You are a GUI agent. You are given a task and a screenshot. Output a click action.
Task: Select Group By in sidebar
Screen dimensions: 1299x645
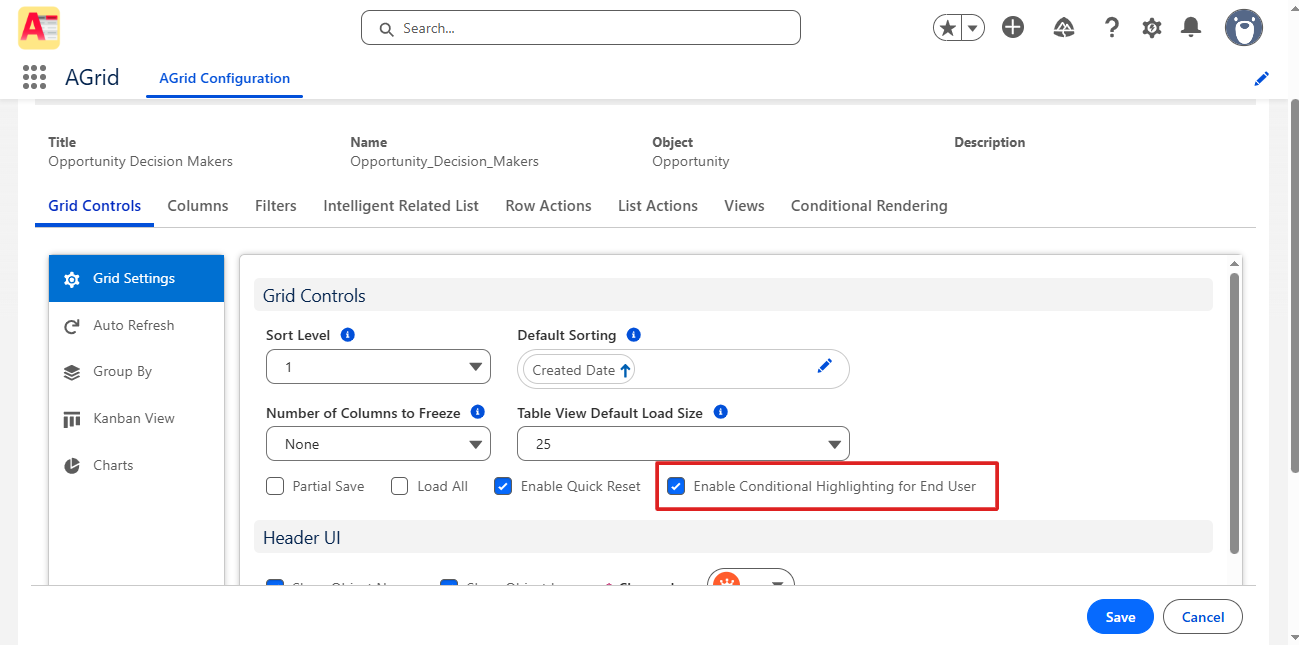coord(136,372)
